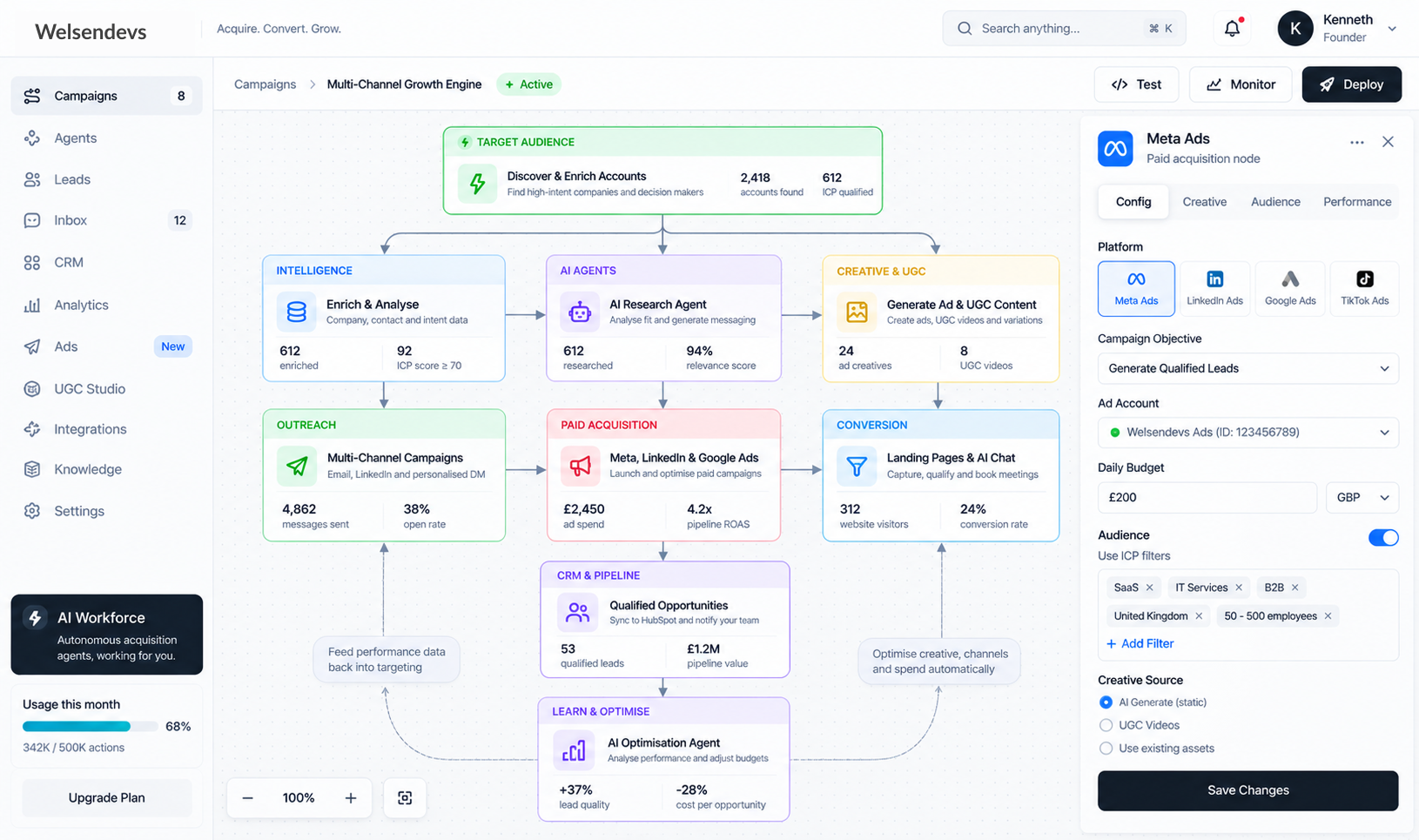This screenshot has width=1419, height=840.
Task: Open the notifications bell
Action: [x=1232, y=29]
